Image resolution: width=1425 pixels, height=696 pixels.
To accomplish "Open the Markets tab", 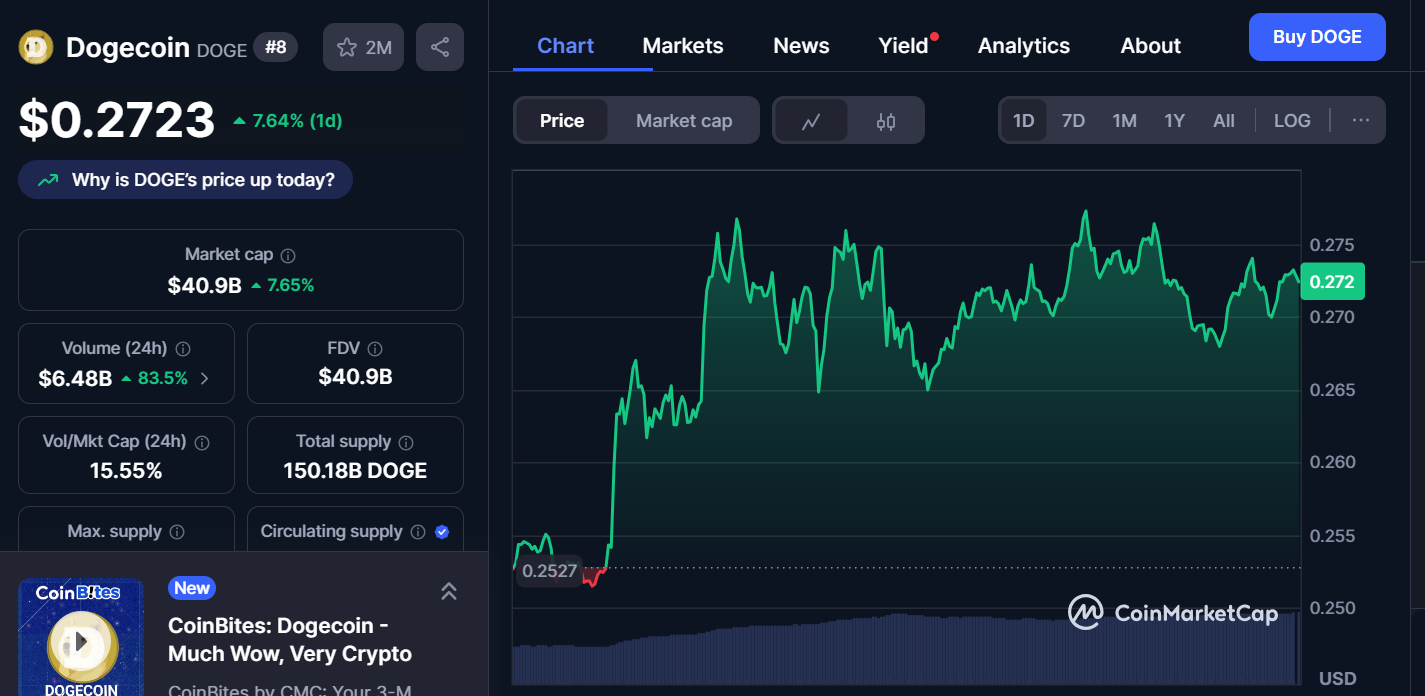I will click(683, 46).
